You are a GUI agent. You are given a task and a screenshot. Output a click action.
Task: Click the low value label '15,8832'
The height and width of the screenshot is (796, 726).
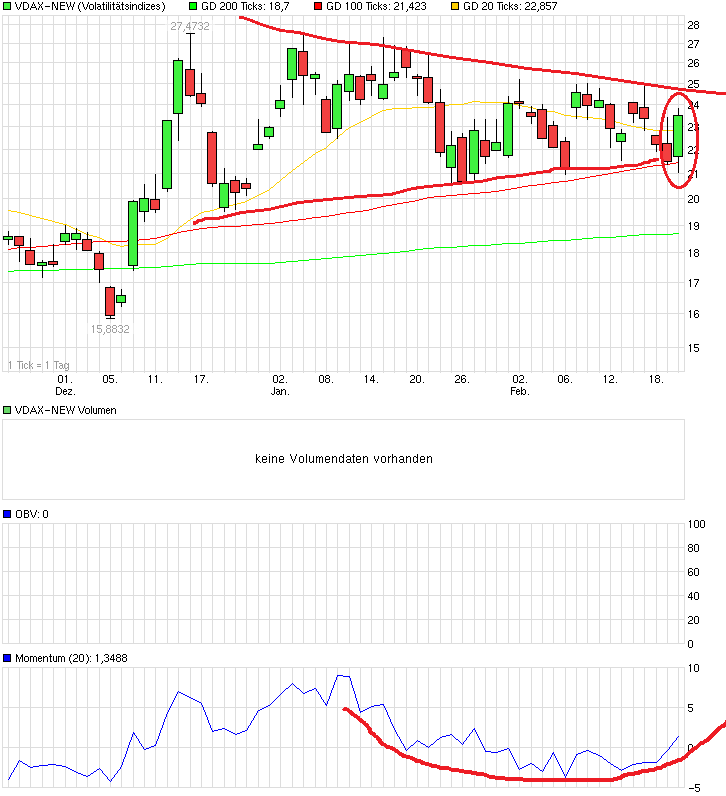click(x=110, y=329)
